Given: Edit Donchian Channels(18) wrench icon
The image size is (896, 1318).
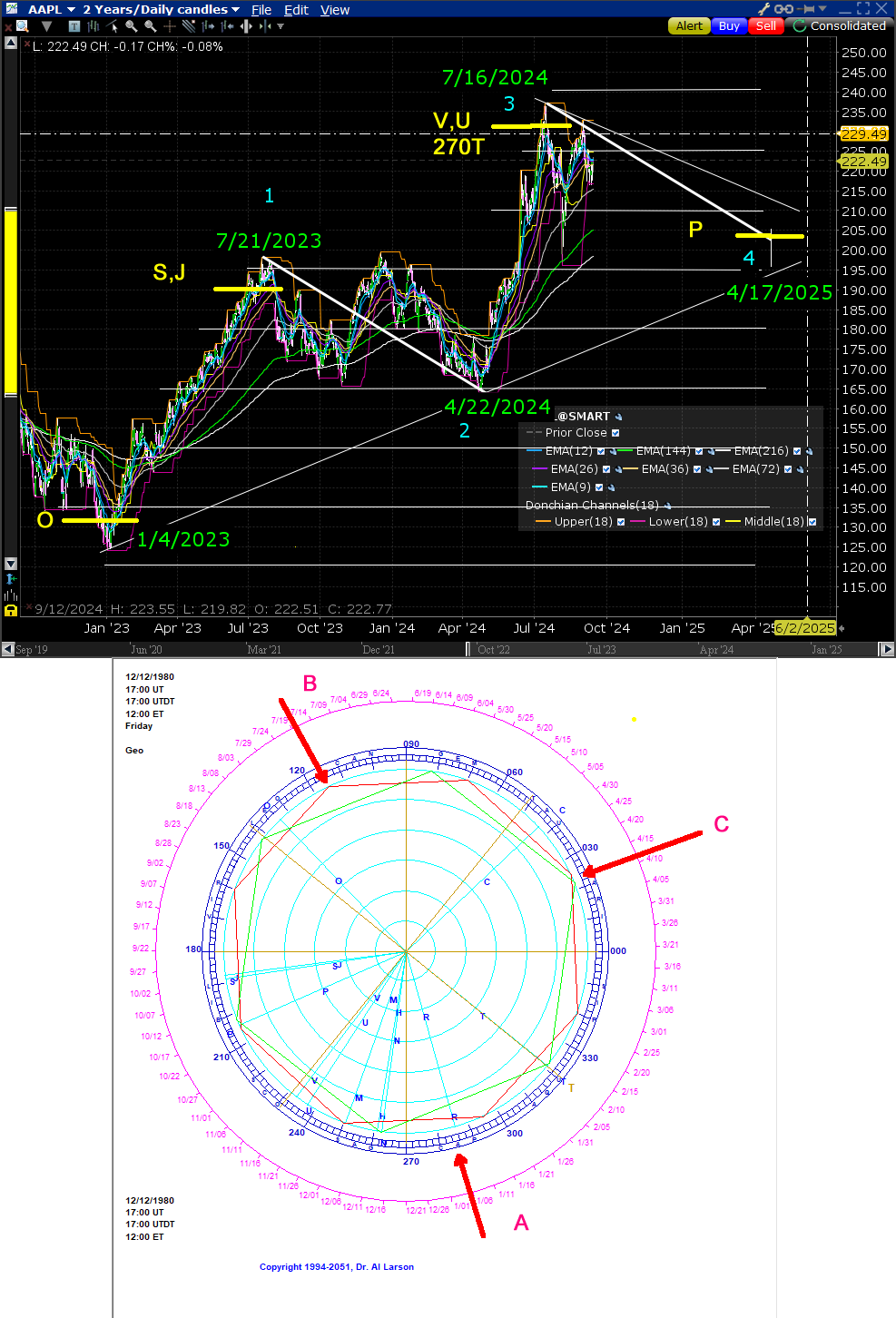Looking at the screenshot, I should point(667,506).
